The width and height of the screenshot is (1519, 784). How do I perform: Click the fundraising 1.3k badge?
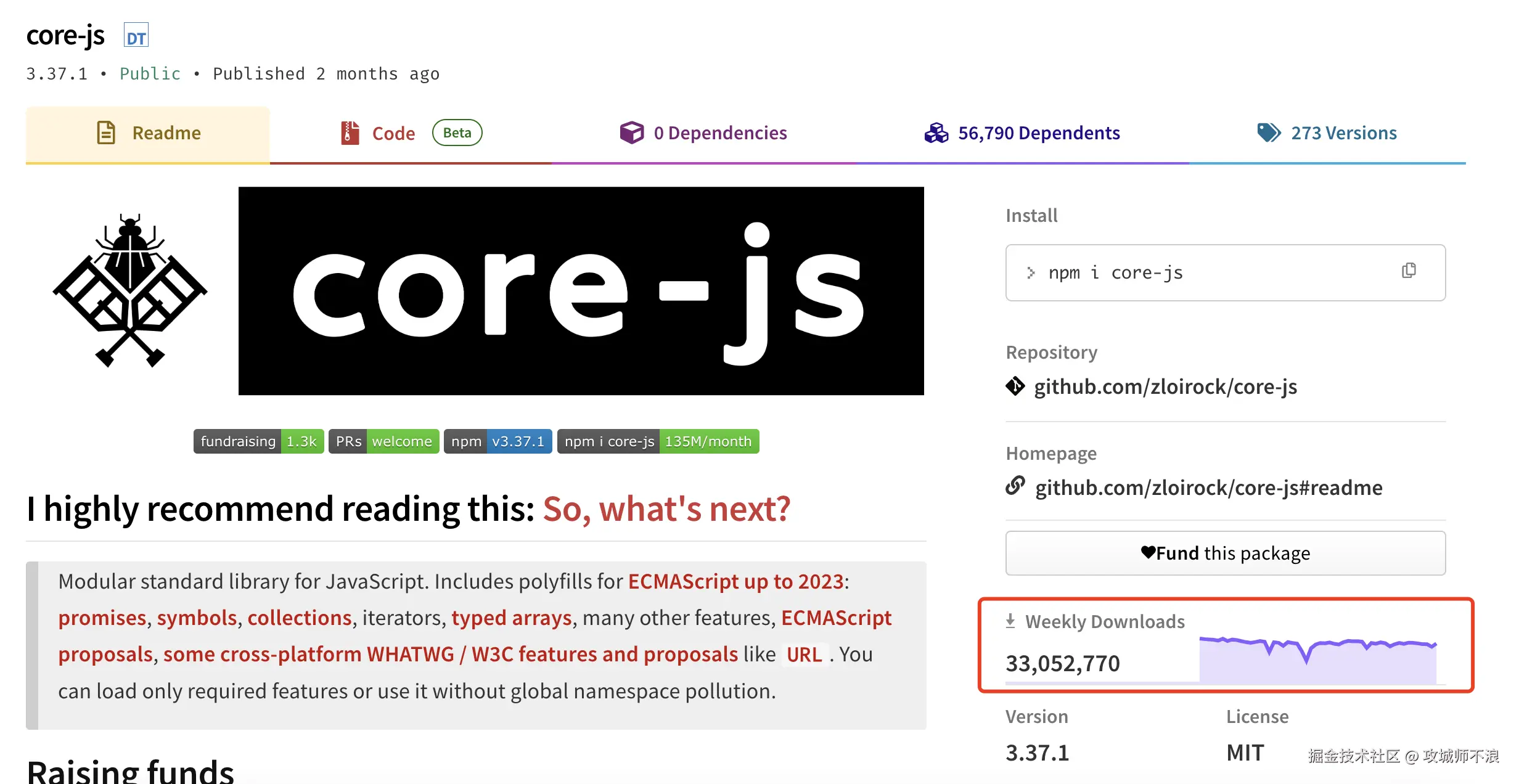258,441
